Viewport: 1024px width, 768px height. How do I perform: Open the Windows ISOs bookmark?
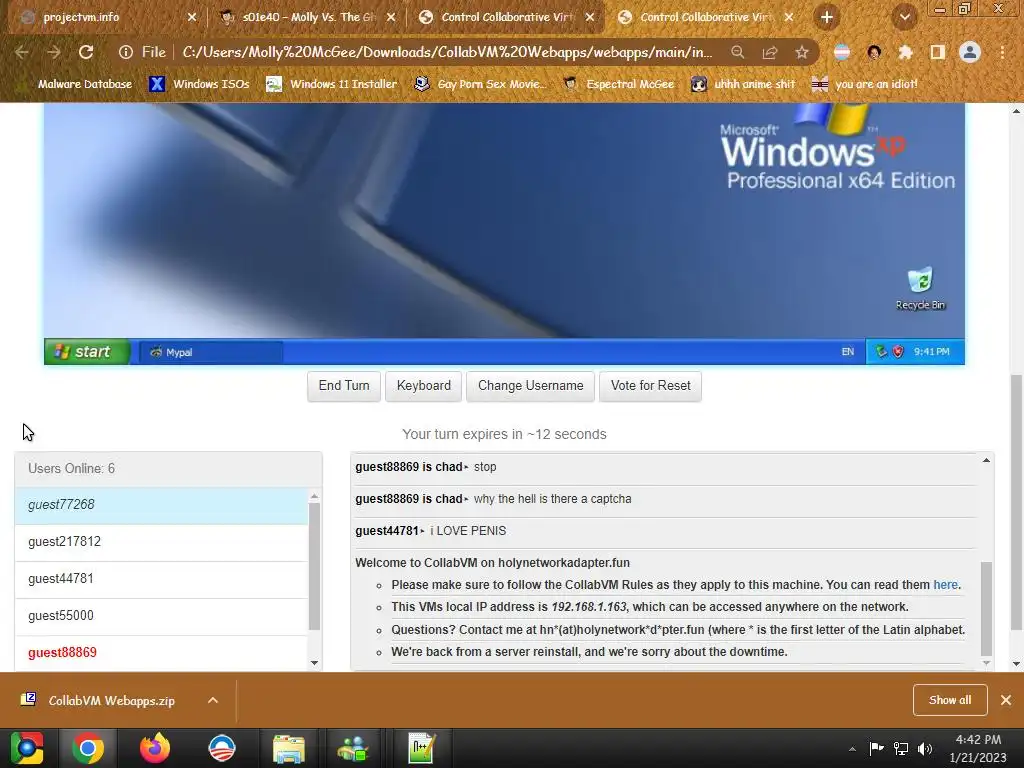199,84
